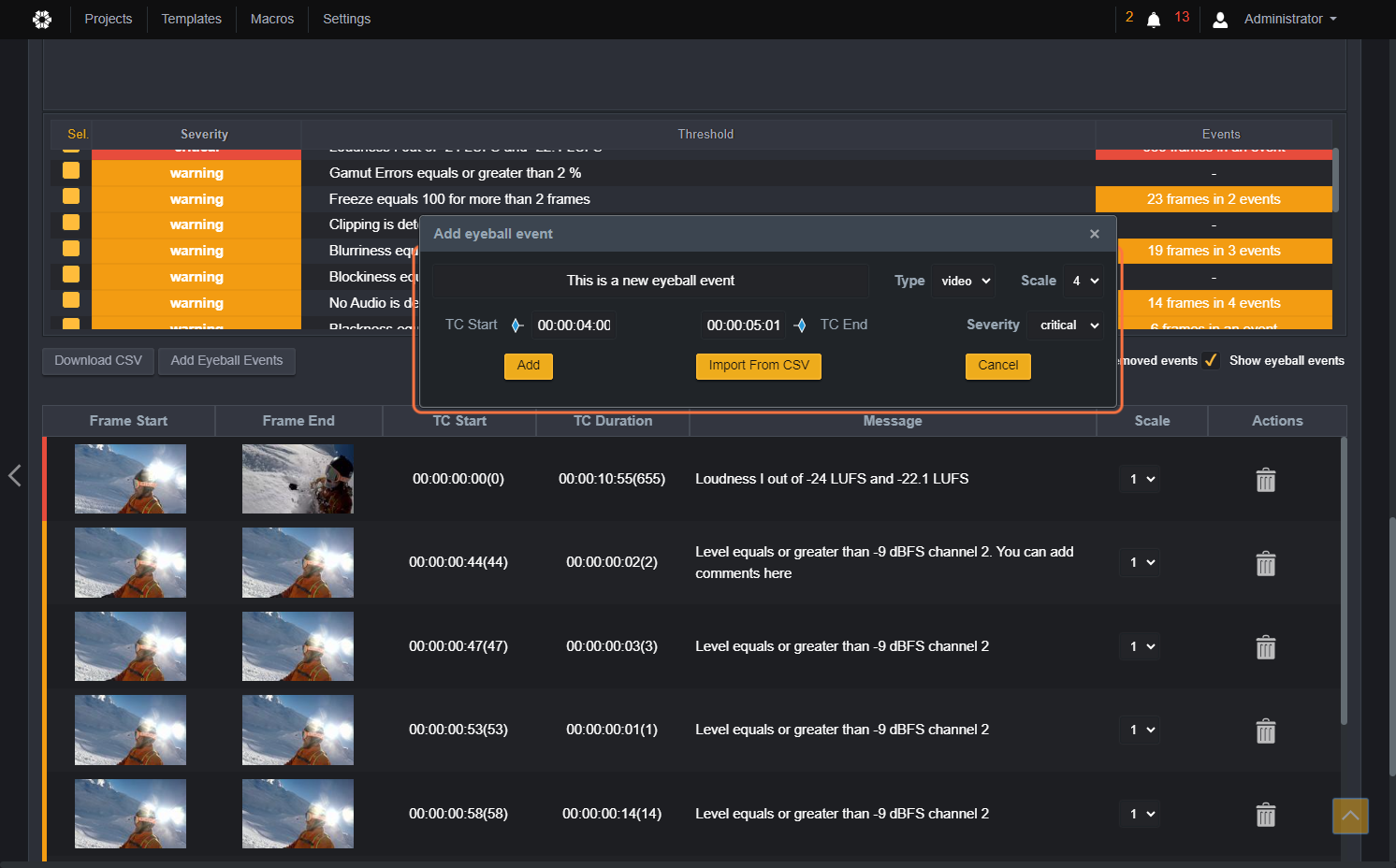Image resolution: width=1396 pixels, height=868 pixels.
Task: Close the Add eyeball event dialog
Action: (x=1095, y=234)
